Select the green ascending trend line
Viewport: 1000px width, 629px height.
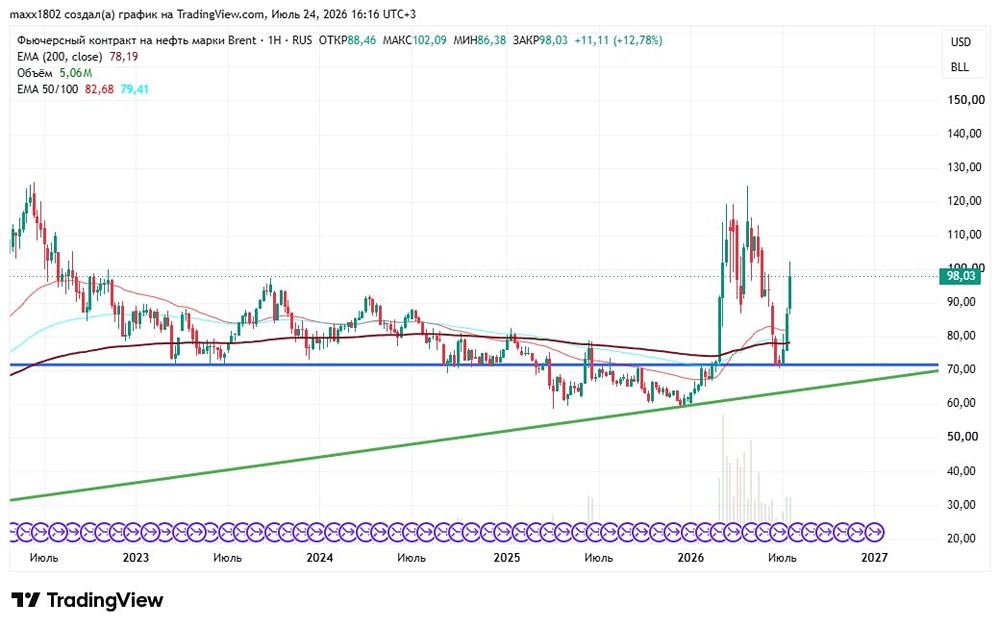pyautogui.click(x=474, y=435)
